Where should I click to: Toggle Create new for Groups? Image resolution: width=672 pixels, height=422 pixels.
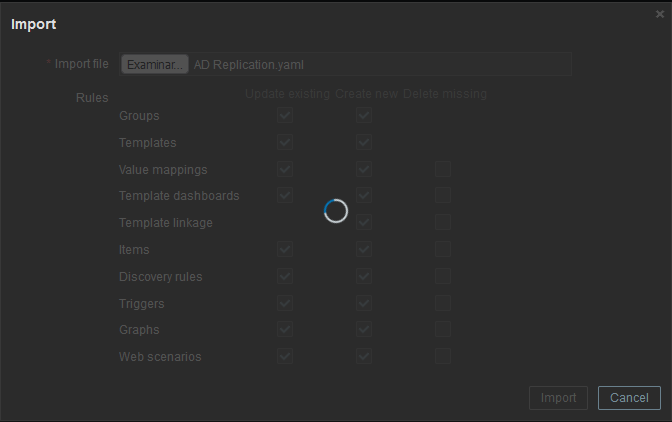pyautogui.click(x=364, y=116)
